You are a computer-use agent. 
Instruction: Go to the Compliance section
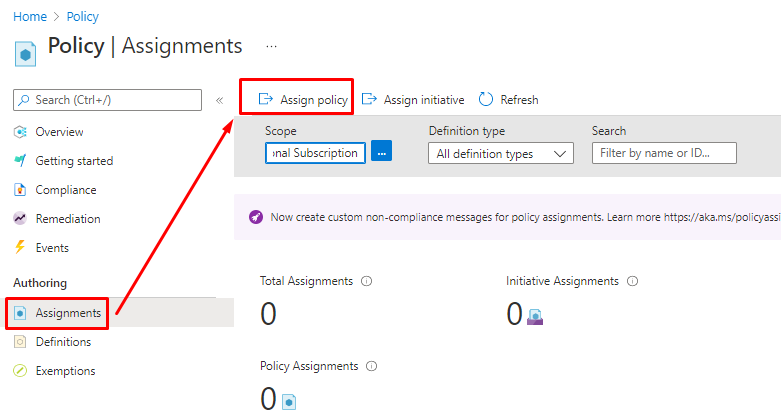(x=65, y=190)
